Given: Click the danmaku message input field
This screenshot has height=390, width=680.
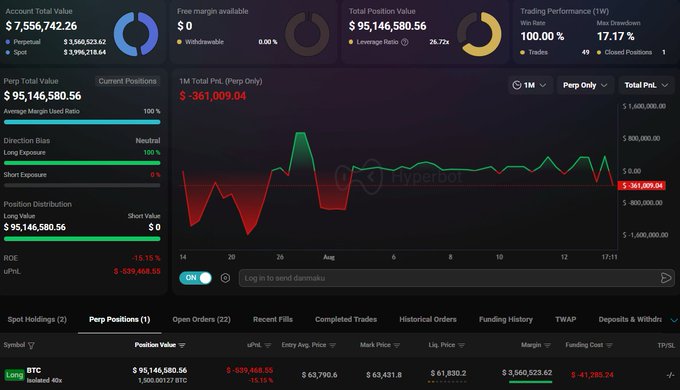Looking at the screenshot, I should (x=457, y=278).
